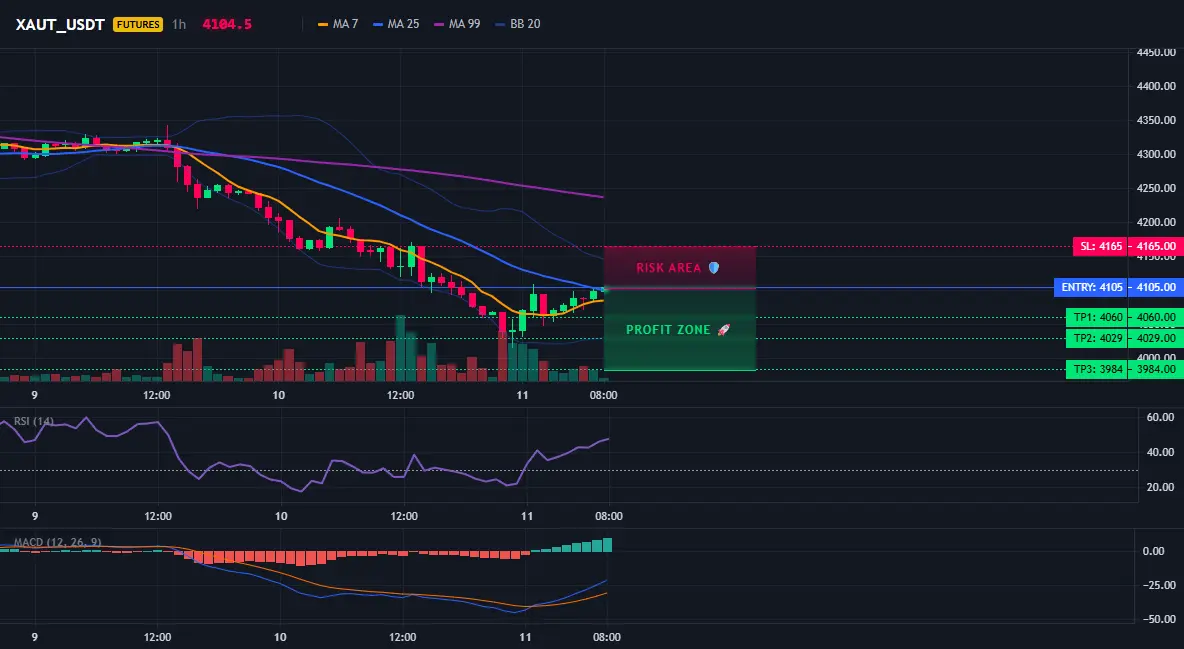The image size is (1184, 649).
Task: Select the TP2: 4029 target label
Action: pyautogui.click(x=1098, y=338)
